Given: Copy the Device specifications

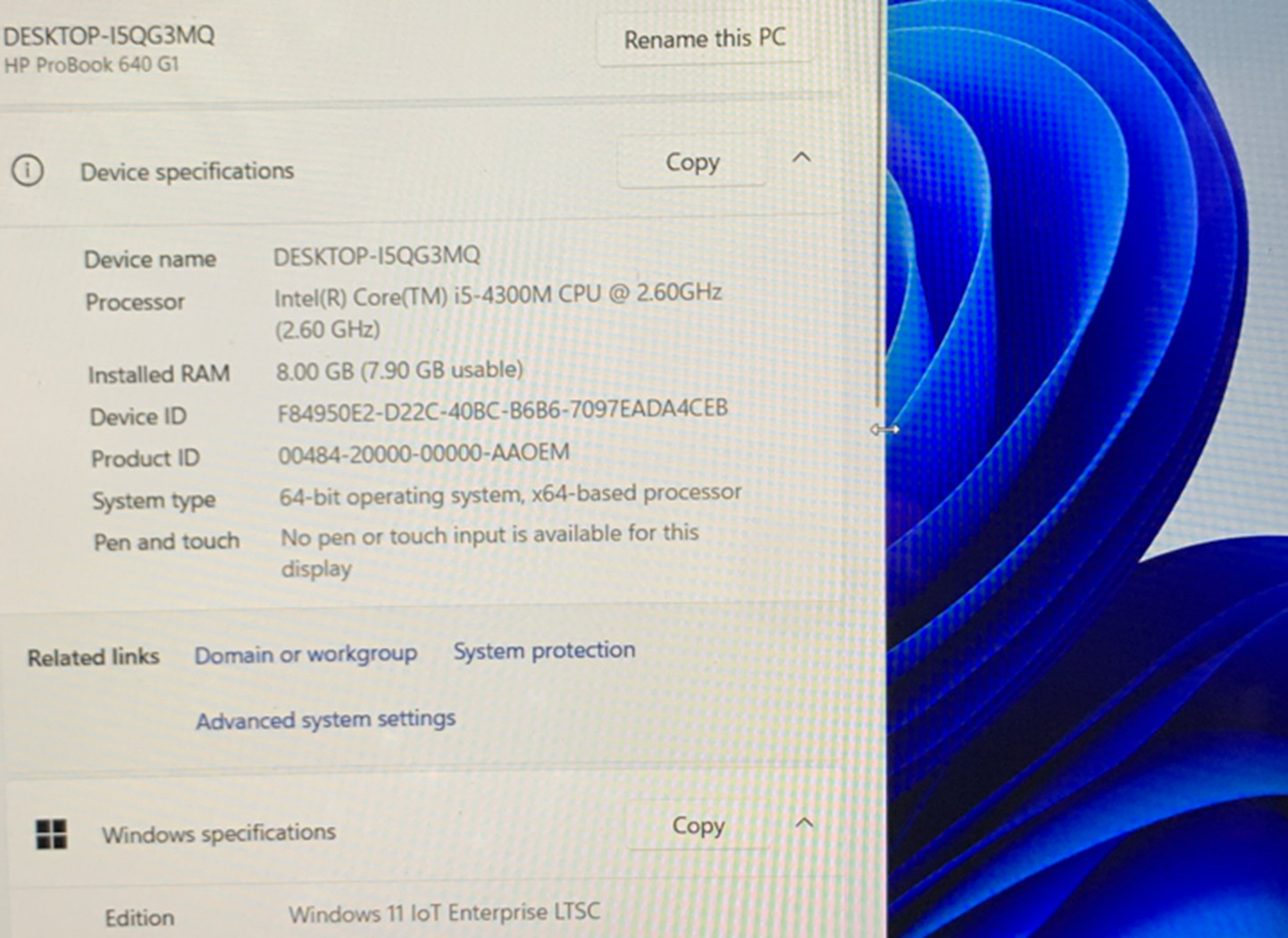Looking at the screenshot, I should (x=692, y=163).
